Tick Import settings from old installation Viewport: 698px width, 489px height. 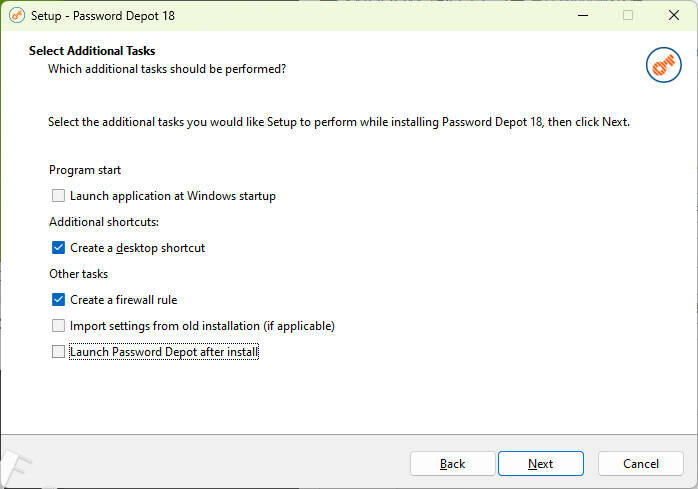tap(59, 326)
